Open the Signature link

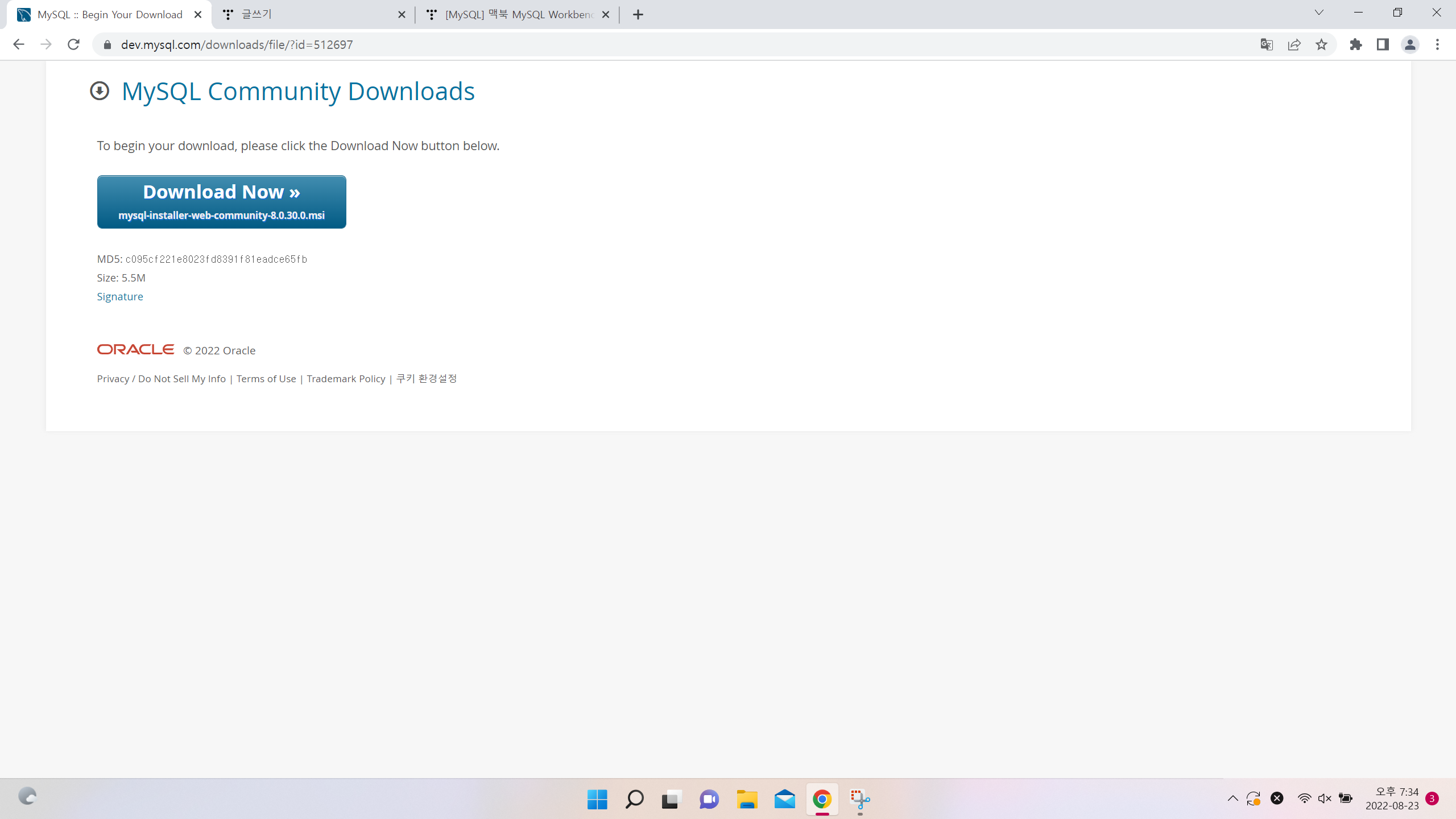[120, 296]
